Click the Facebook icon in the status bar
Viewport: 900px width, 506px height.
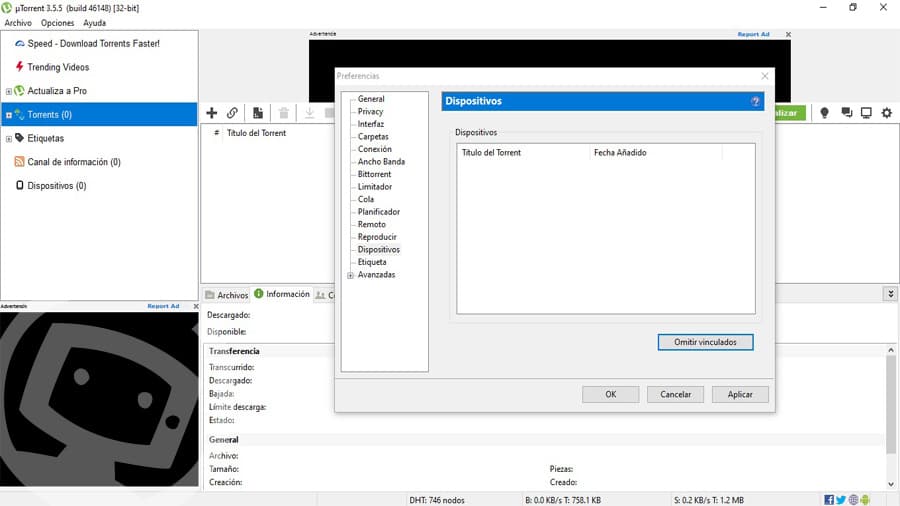(829, 500)
